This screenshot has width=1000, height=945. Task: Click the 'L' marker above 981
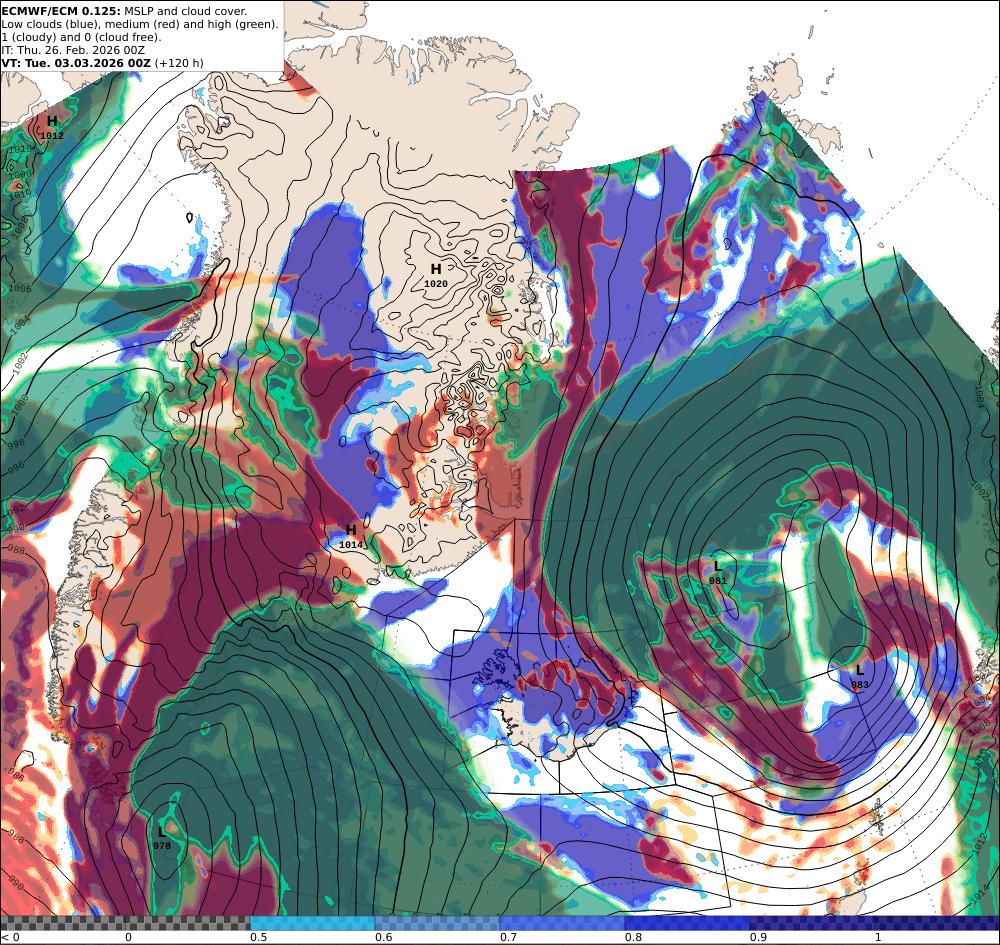717,566
